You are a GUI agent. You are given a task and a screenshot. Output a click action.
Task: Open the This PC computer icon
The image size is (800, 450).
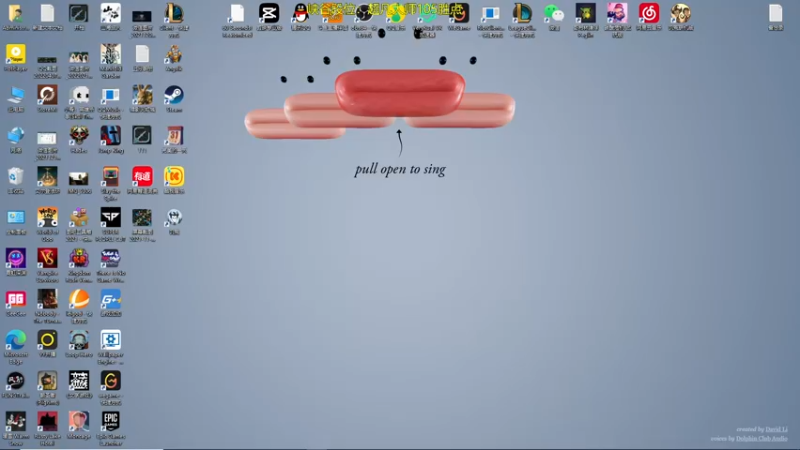(x=16, y=98)
